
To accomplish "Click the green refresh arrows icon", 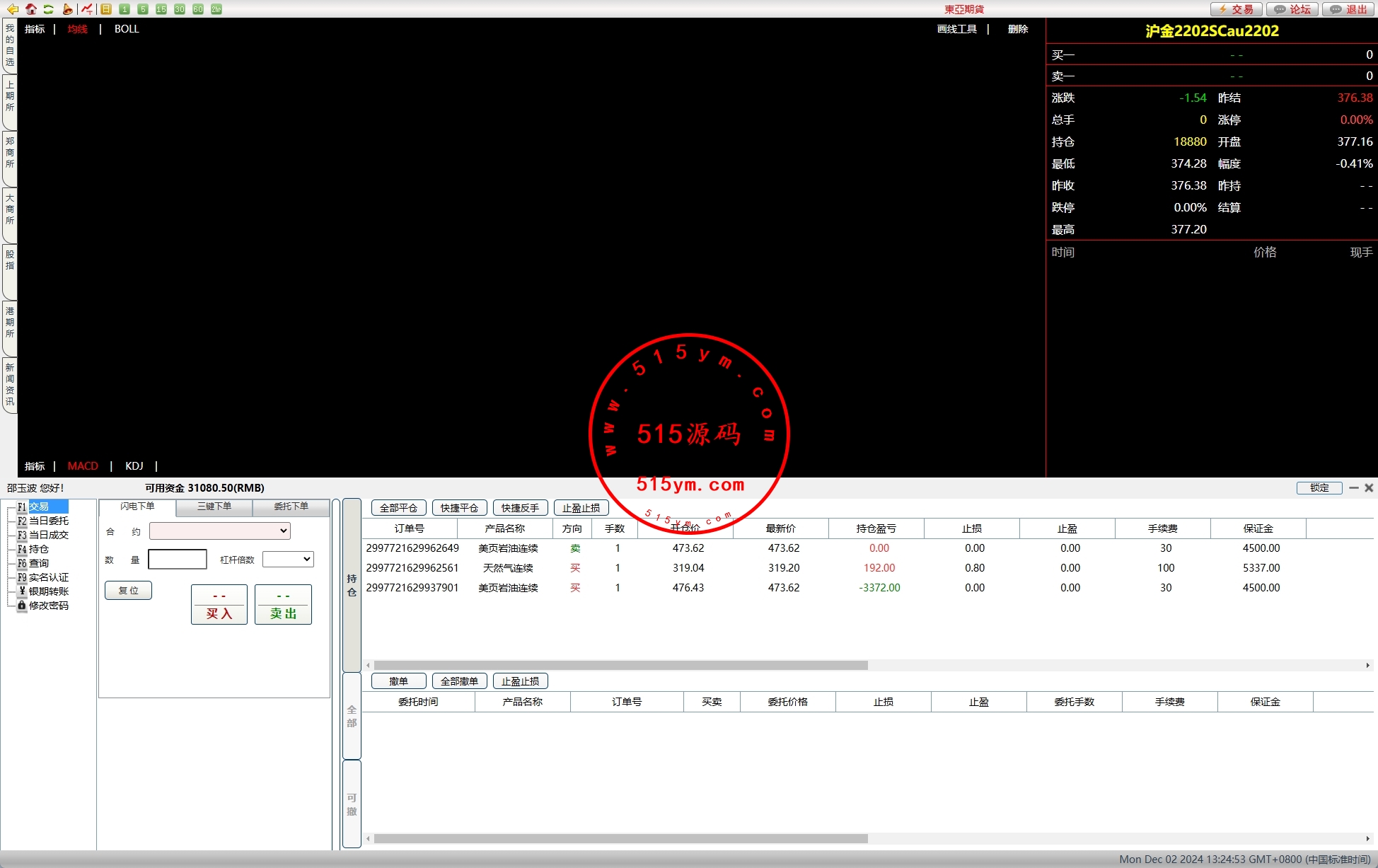I will coord(48,9).
